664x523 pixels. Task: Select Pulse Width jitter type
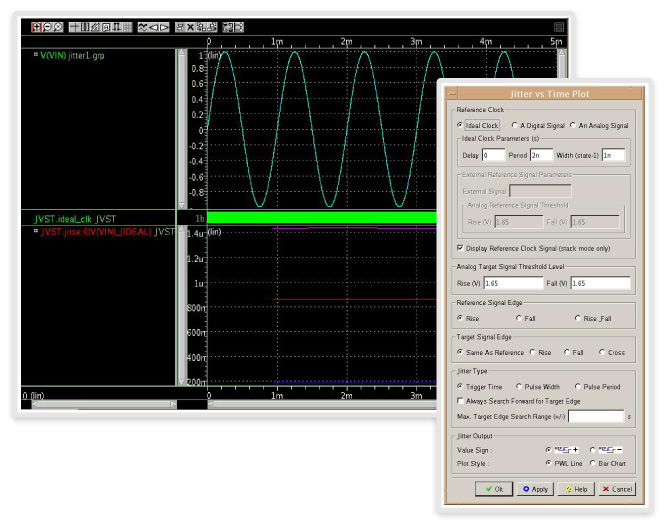tap(519, 385)
